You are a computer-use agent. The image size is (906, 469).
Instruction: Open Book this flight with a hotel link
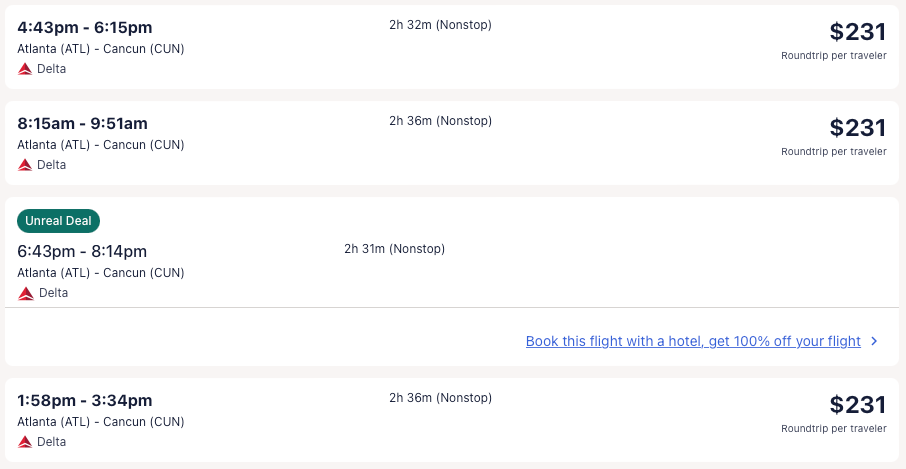coord(693,341)
